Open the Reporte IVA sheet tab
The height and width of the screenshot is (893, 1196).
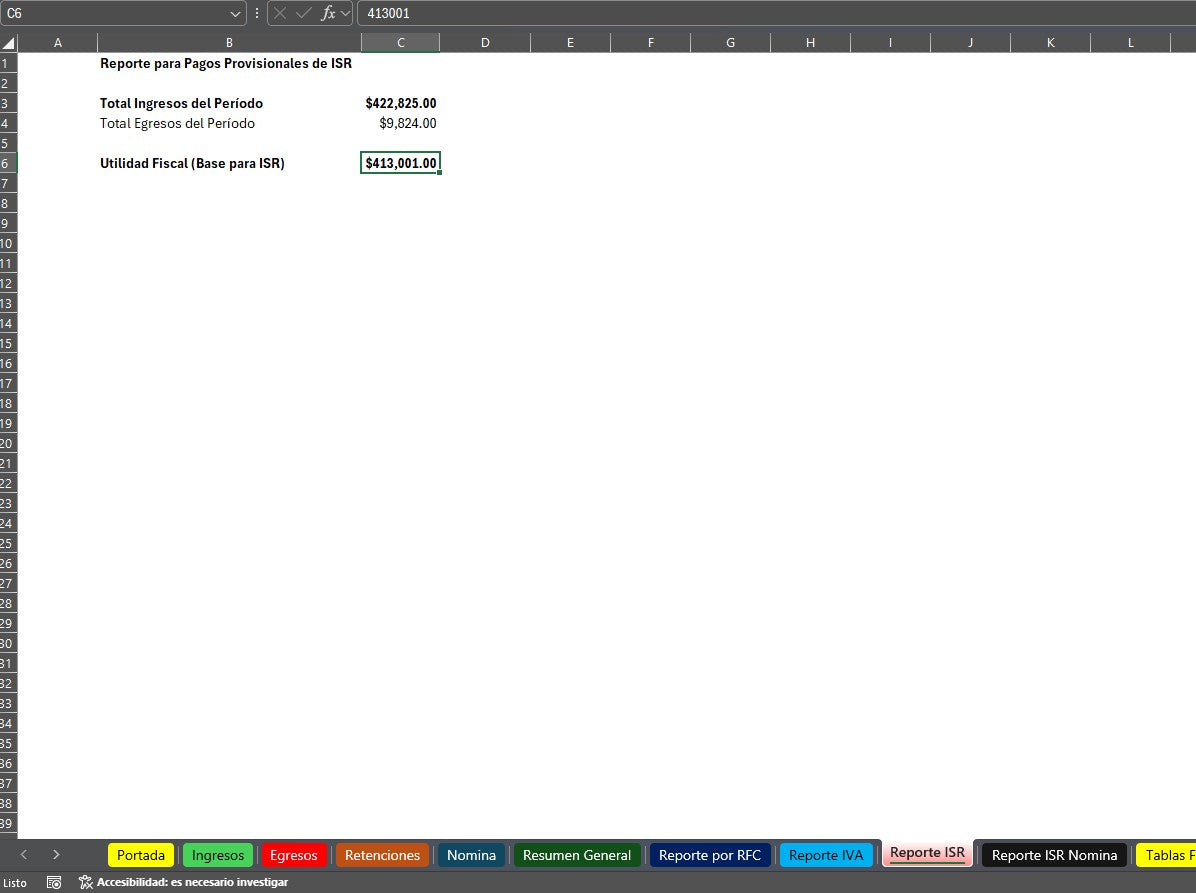(x=825, y=855)
